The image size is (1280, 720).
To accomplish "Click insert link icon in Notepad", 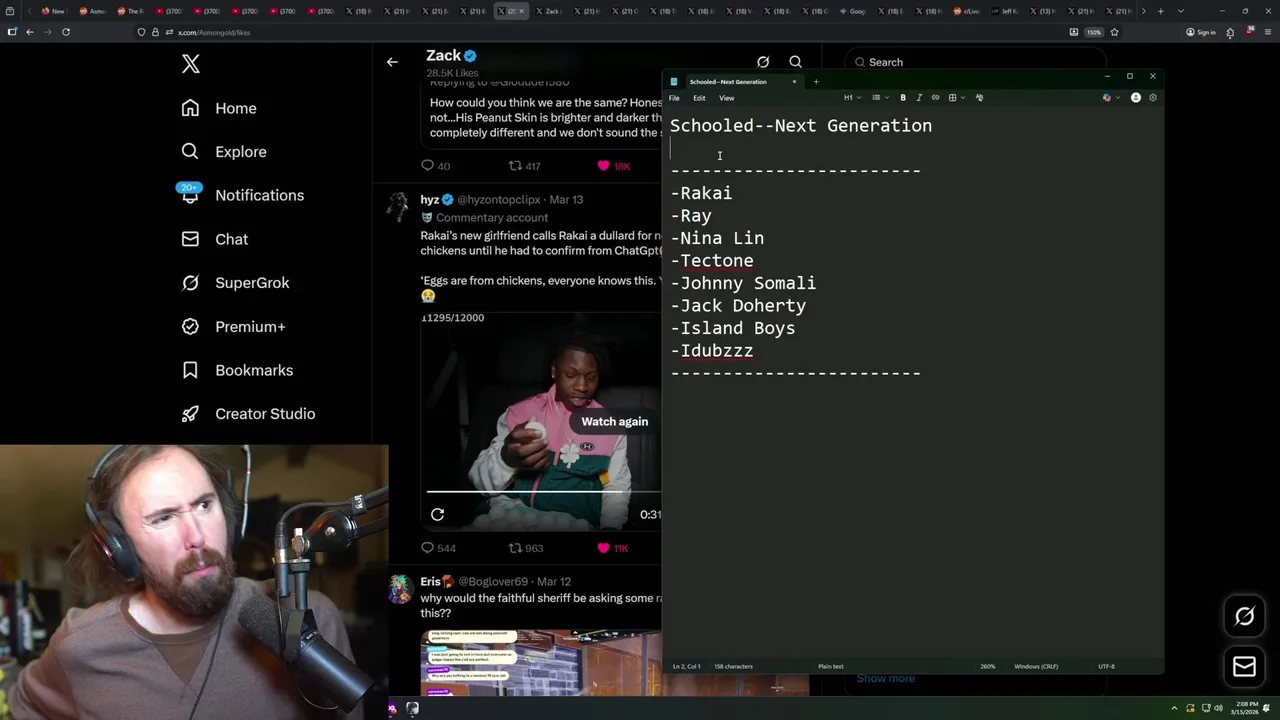I will tap(935, 98).
